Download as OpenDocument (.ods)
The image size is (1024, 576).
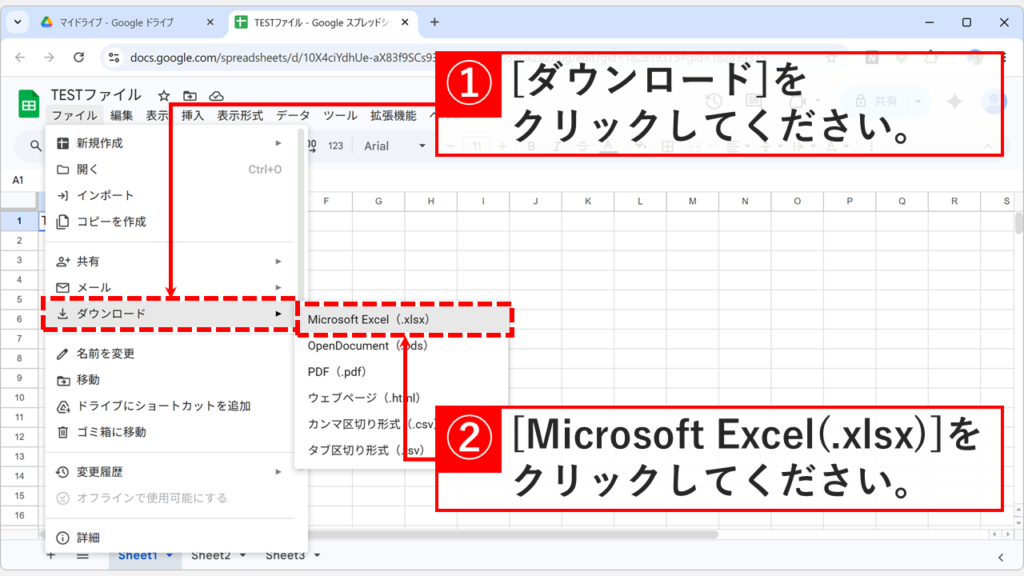402,345
